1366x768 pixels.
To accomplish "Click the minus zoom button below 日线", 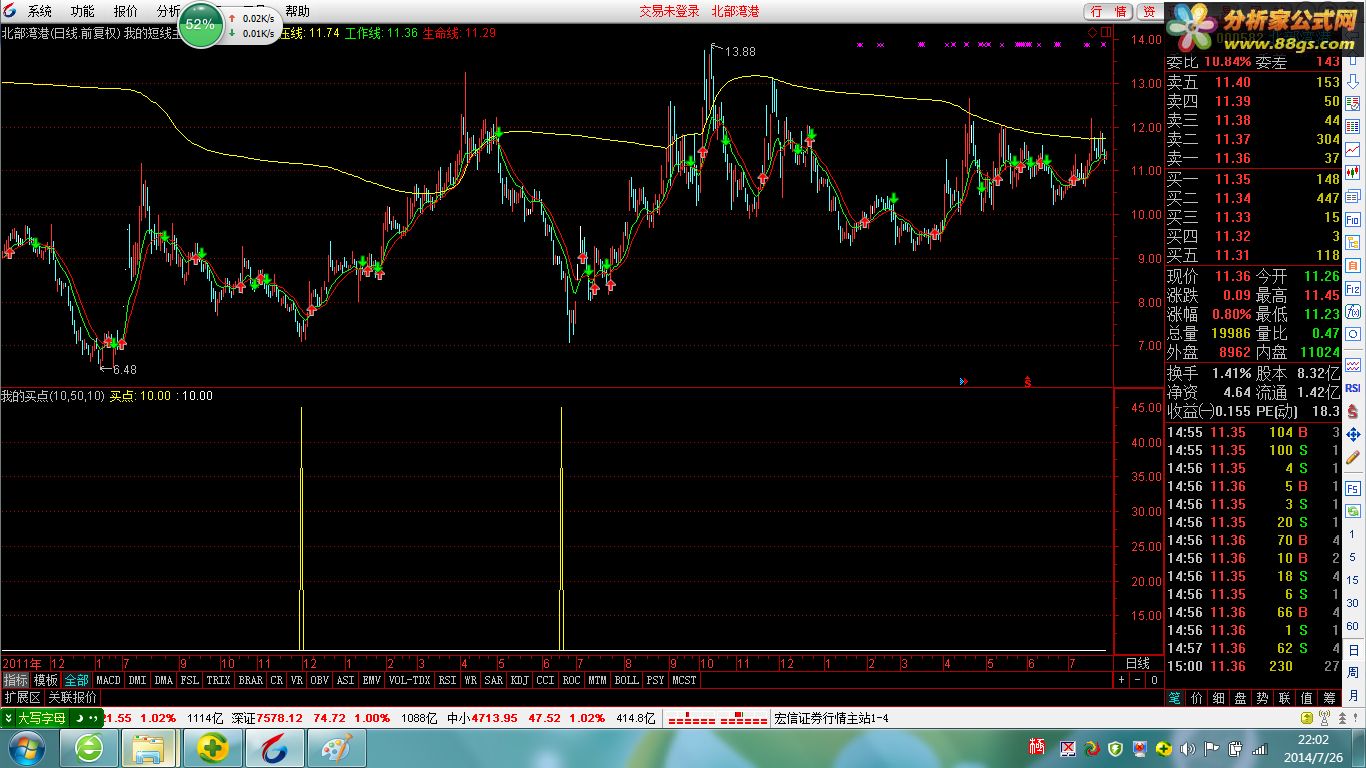I will coord(1137,680).
